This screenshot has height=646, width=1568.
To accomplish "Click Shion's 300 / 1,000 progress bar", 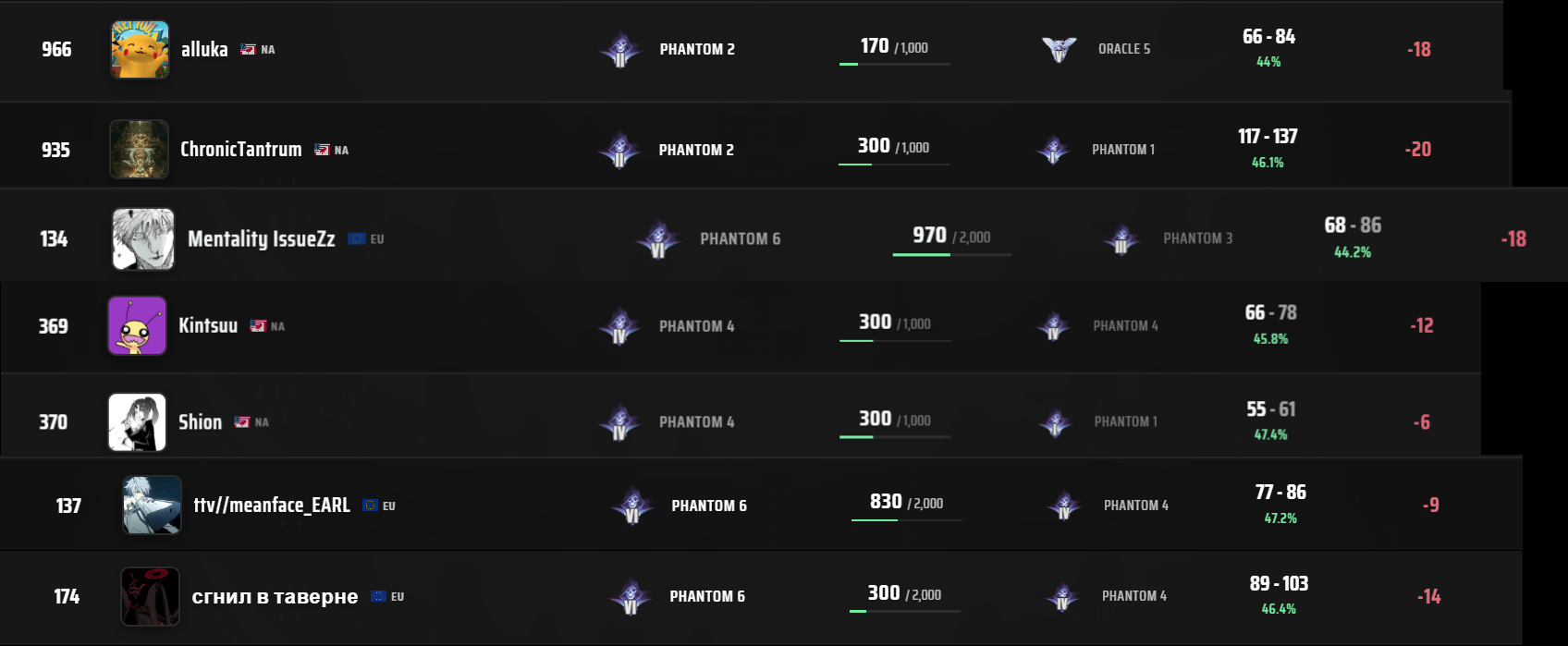I will click(895, 436).
